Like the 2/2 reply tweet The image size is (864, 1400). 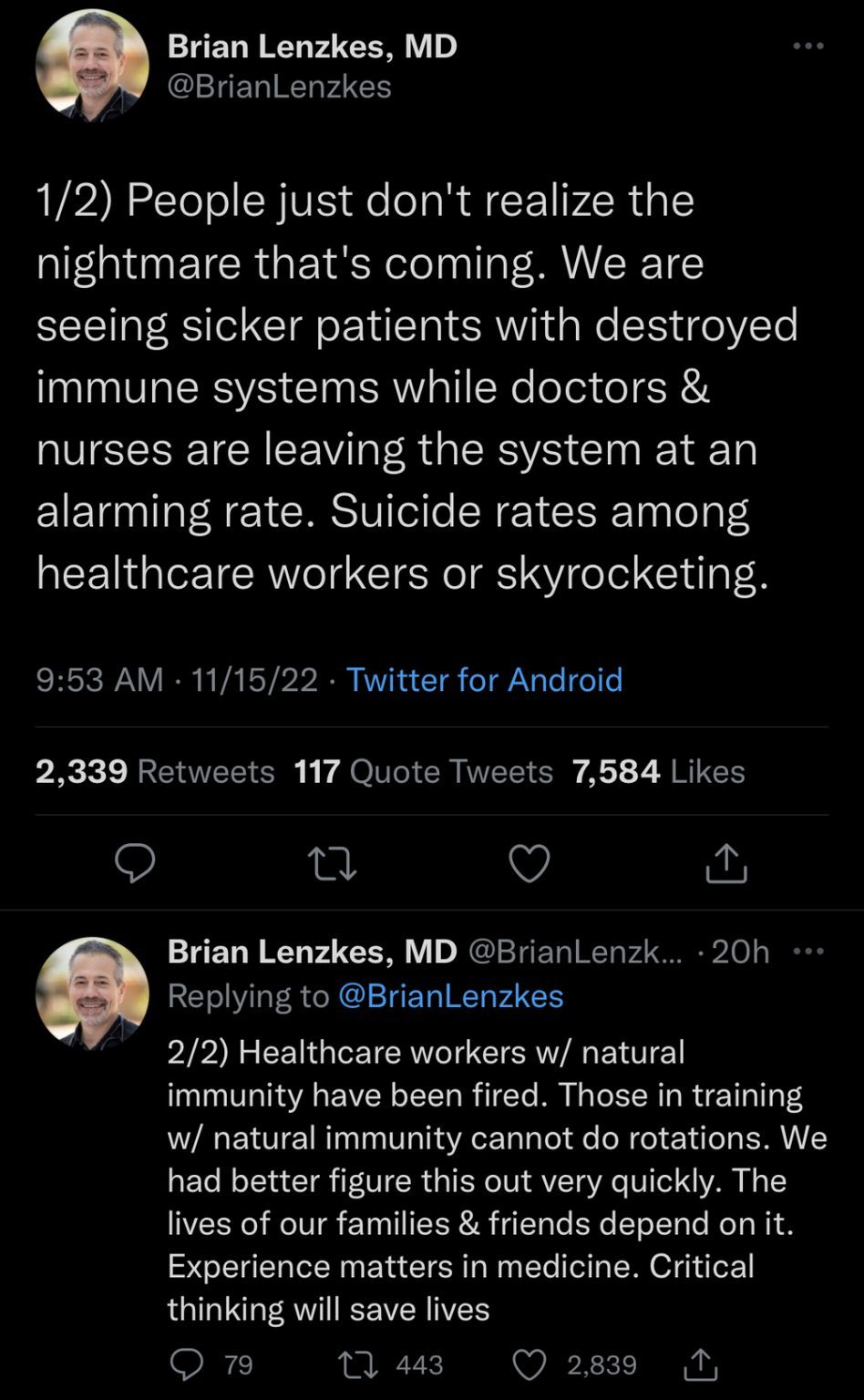tap(530, 1364)
